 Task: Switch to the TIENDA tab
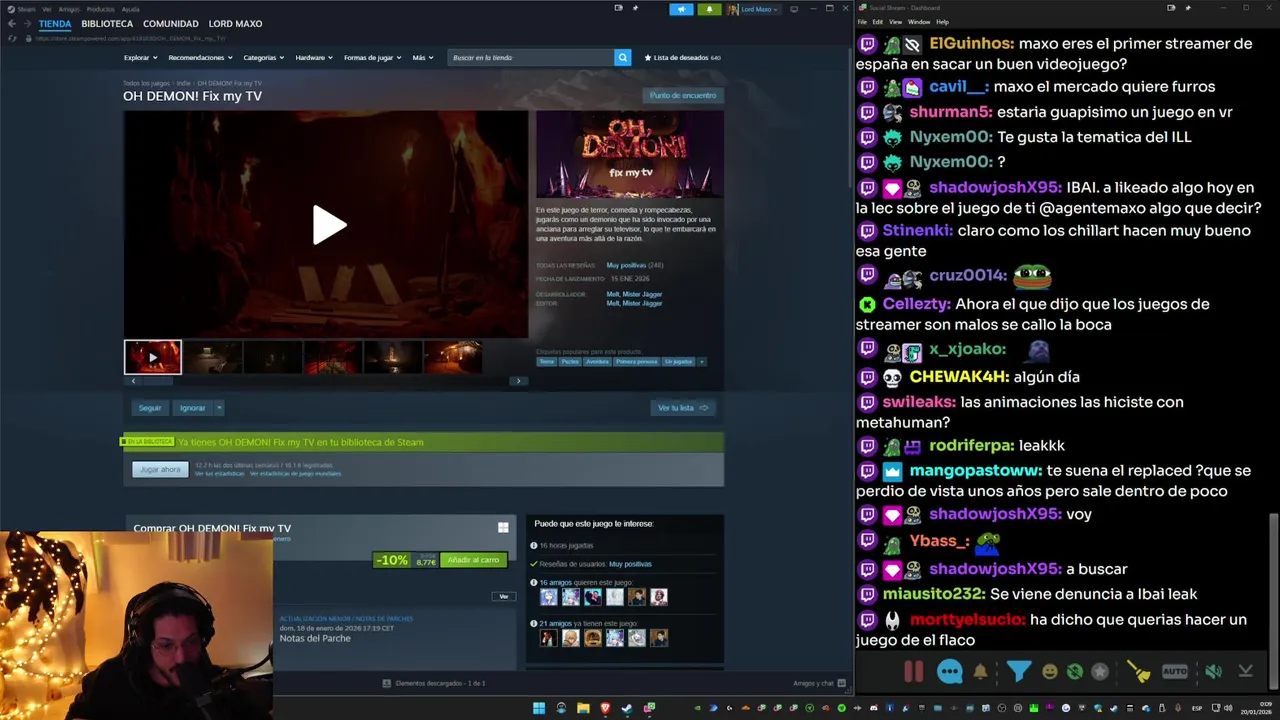pyautogui.click(x=55, y=24)
